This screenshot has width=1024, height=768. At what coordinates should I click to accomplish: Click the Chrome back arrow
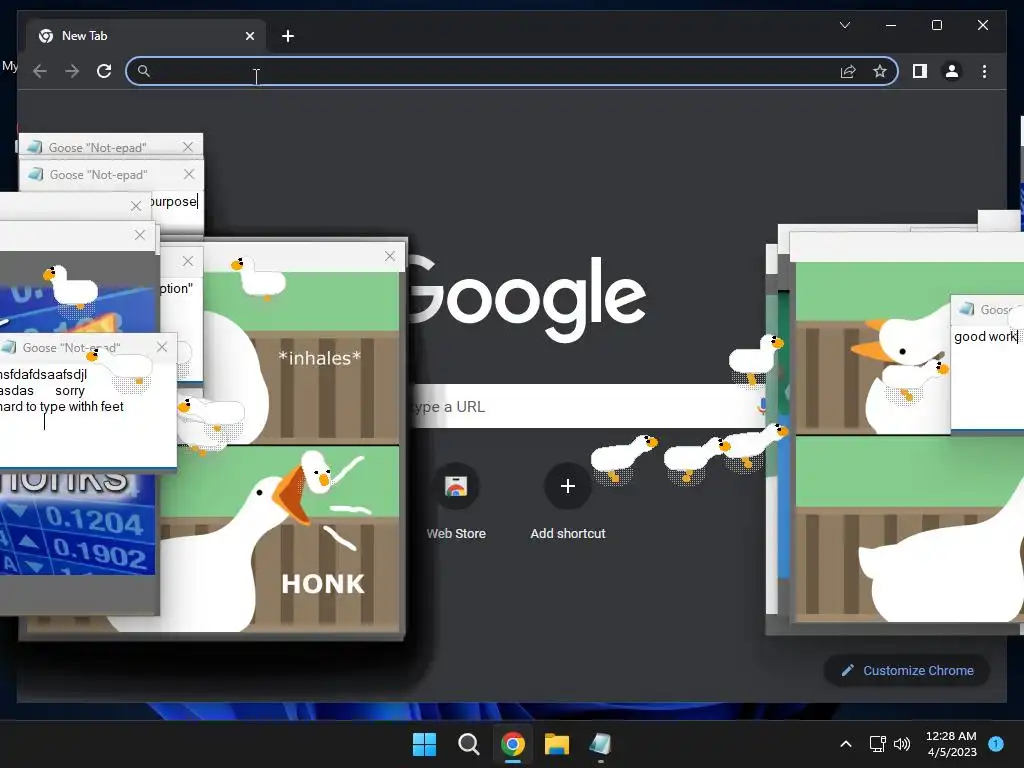[x=40, y=71]
